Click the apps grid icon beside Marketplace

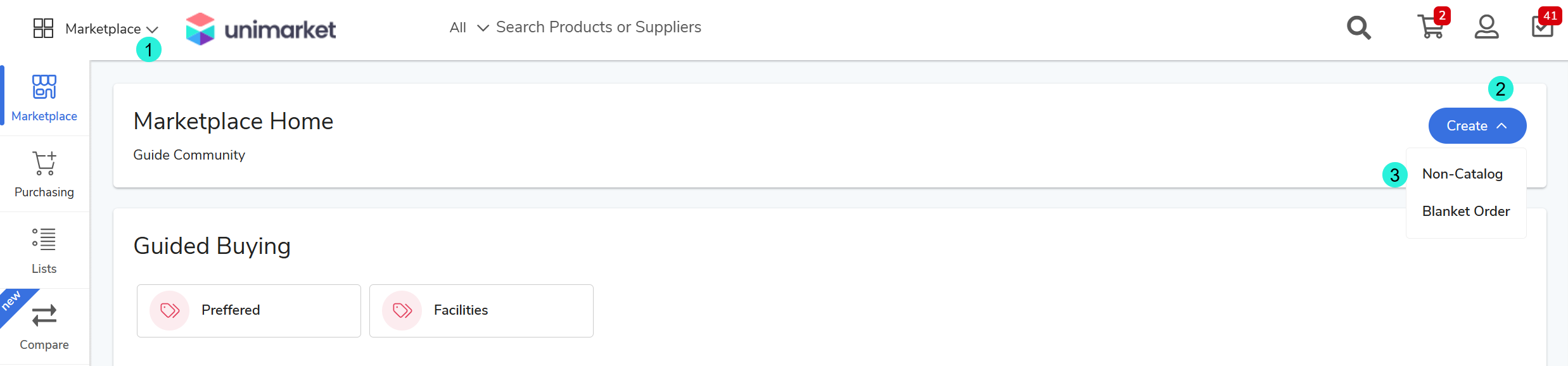[x=43, y=28]
